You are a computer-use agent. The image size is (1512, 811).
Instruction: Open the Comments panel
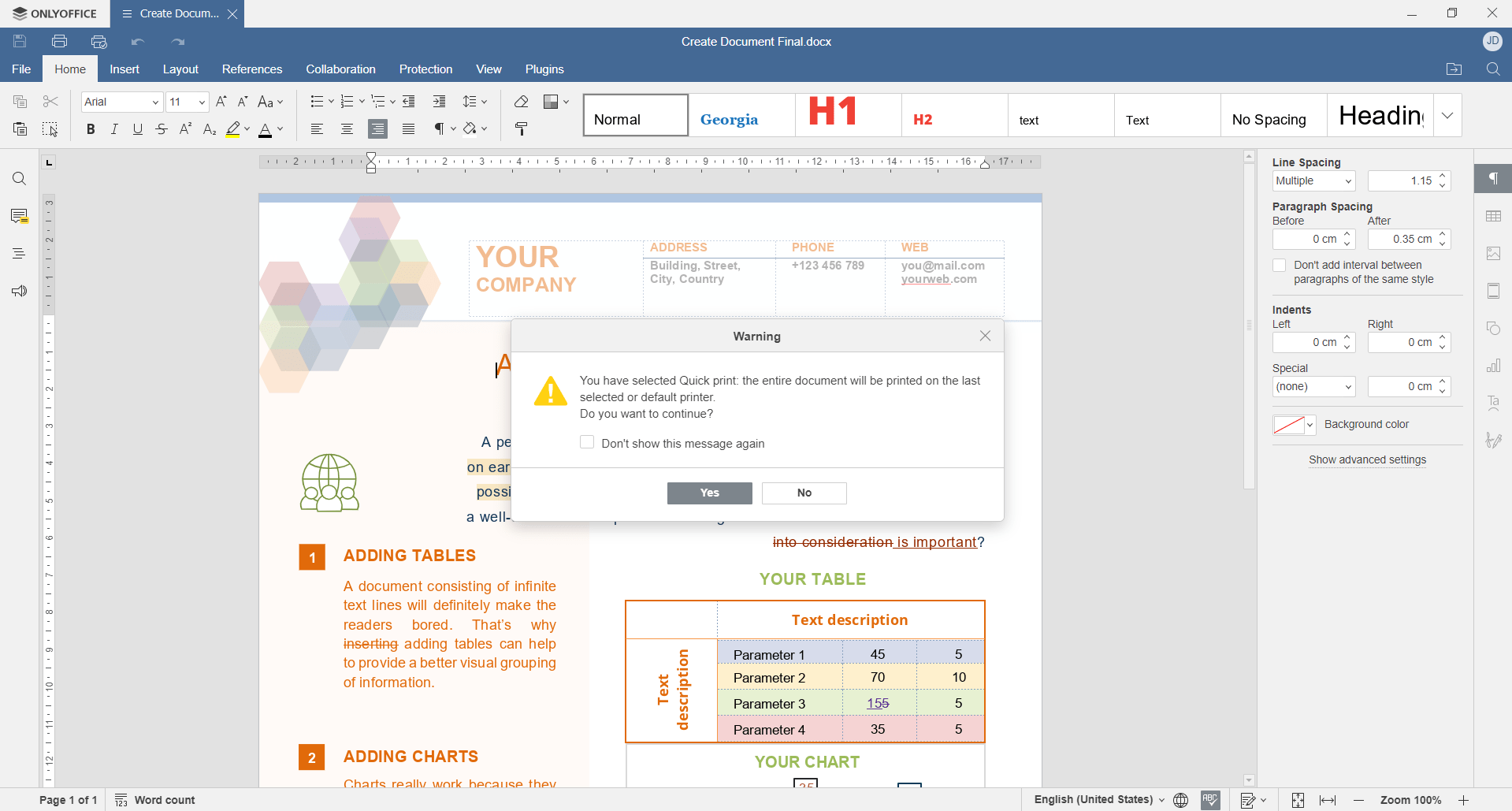tap(19, 216)
